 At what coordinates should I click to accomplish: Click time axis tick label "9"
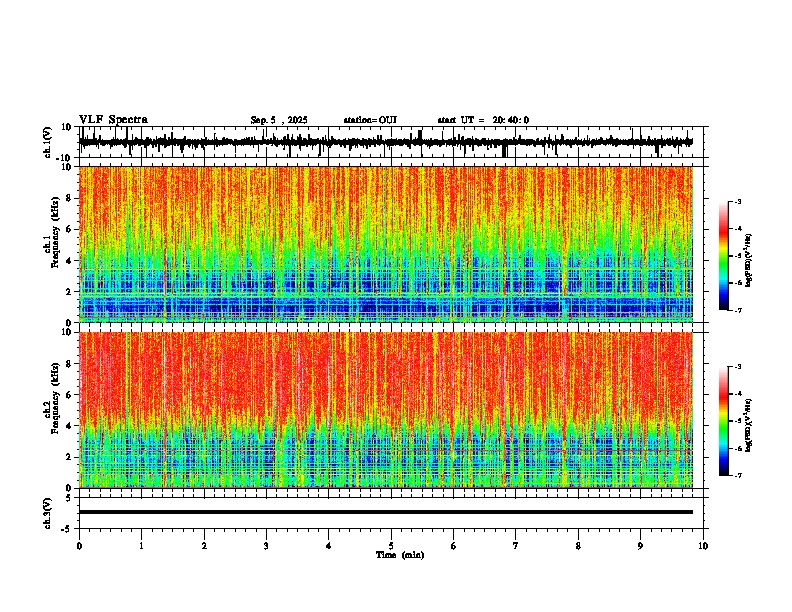tap(640, 546)
